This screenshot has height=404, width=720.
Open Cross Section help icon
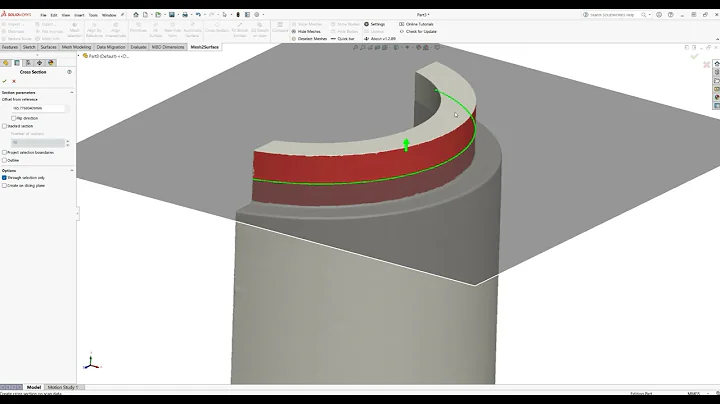click(69, 72)
